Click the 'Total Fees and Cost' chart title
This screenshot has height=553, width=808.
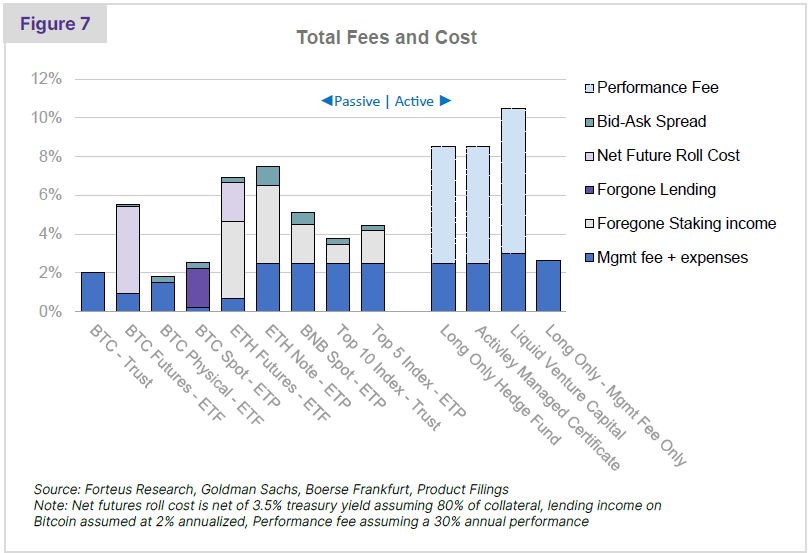pyautogui.click(x=386, y=37)
